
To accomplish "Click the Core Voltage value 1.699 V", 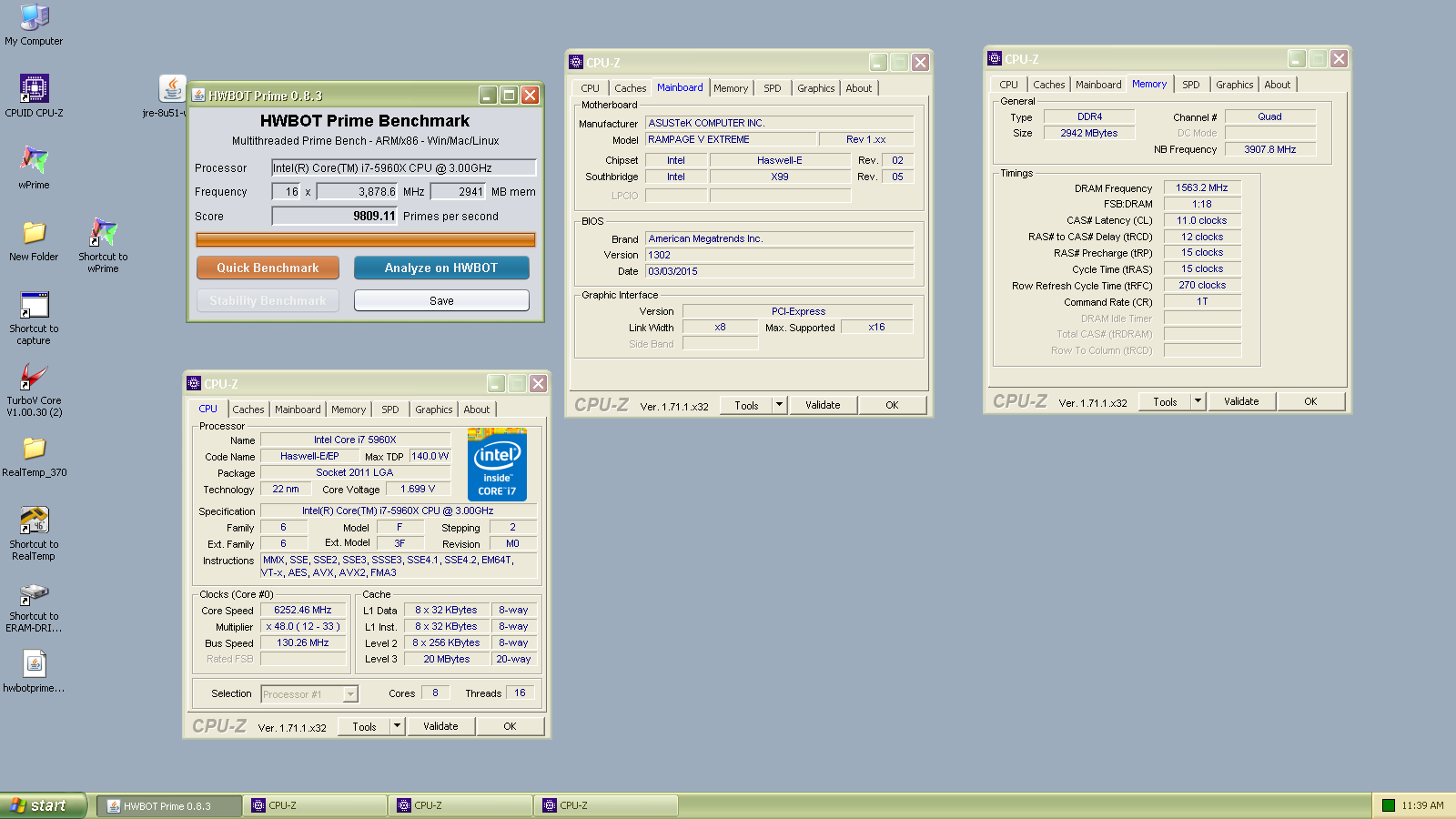I will (x=418, y=489).
